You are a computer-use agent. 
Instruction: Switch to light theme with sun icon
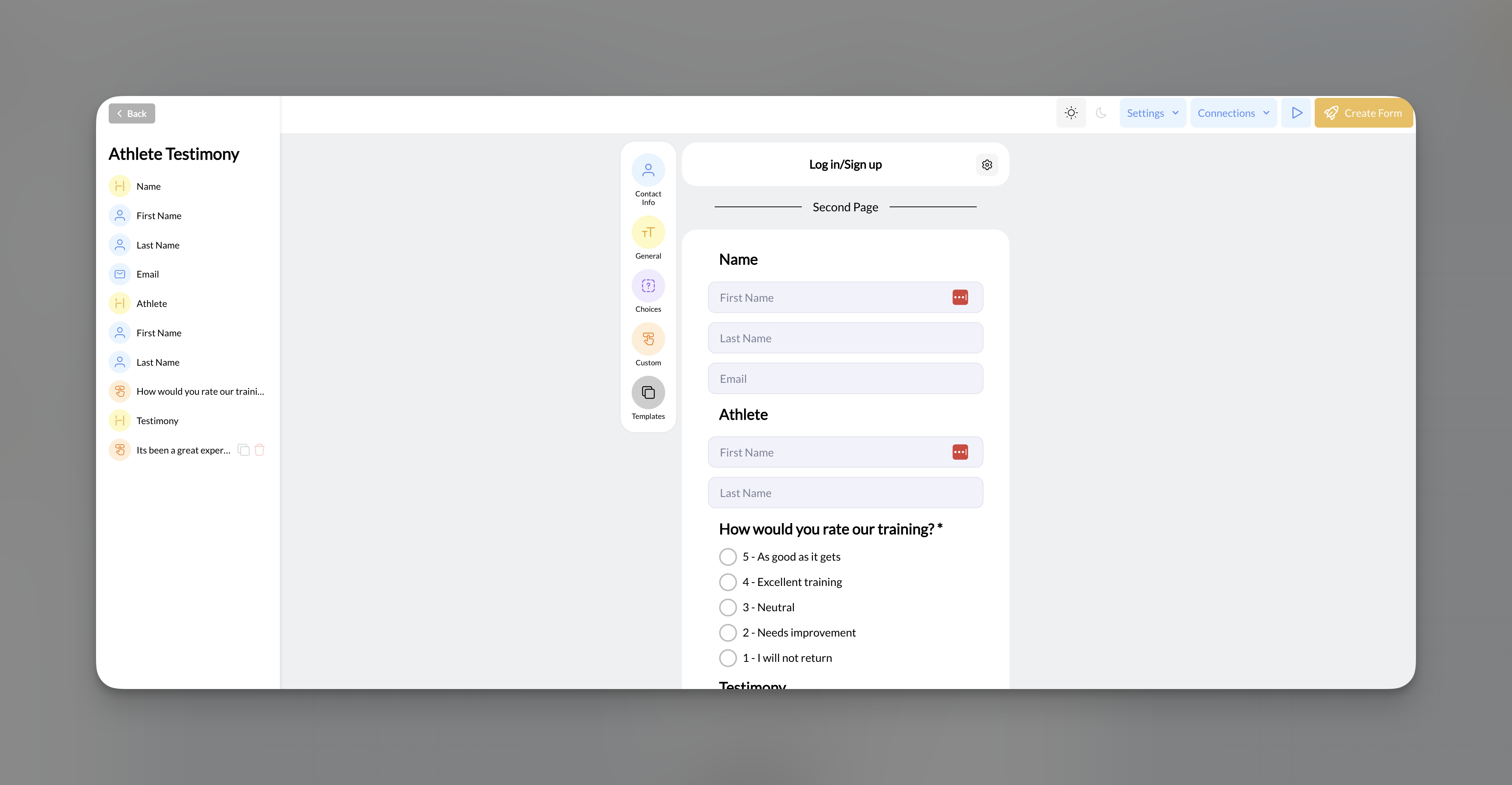tap(1071, 112)
